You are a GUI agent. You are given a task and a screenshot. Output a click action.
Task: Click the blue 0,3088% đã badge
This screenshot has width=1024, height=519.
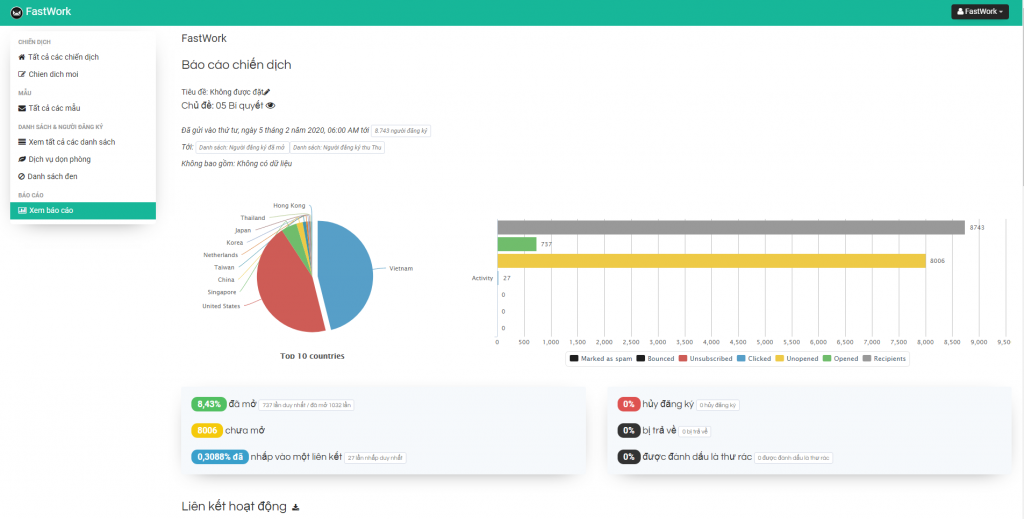(220, 457)
